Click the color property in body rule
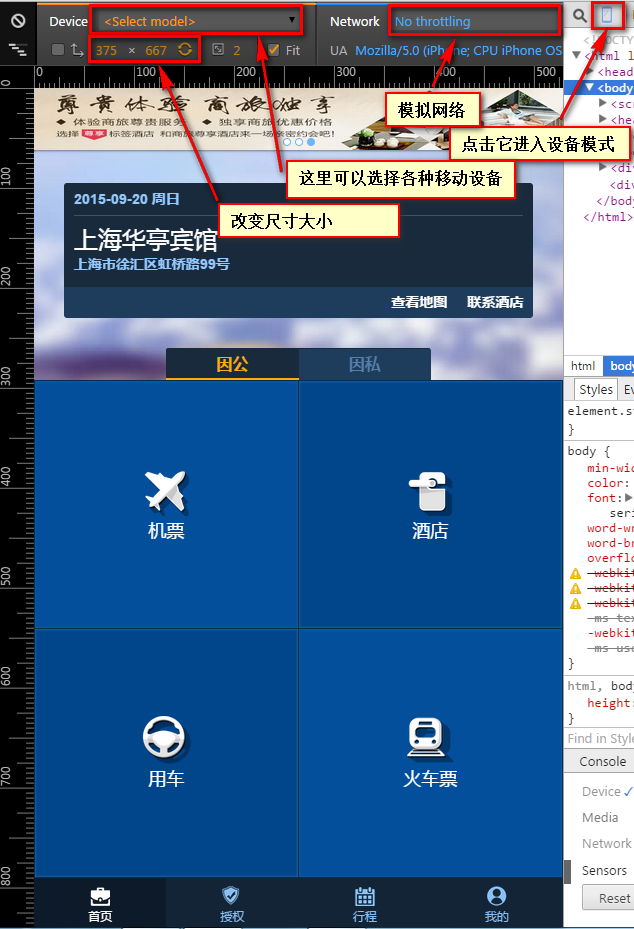Screen dimensions: 634x929 (x=608, y=483)
